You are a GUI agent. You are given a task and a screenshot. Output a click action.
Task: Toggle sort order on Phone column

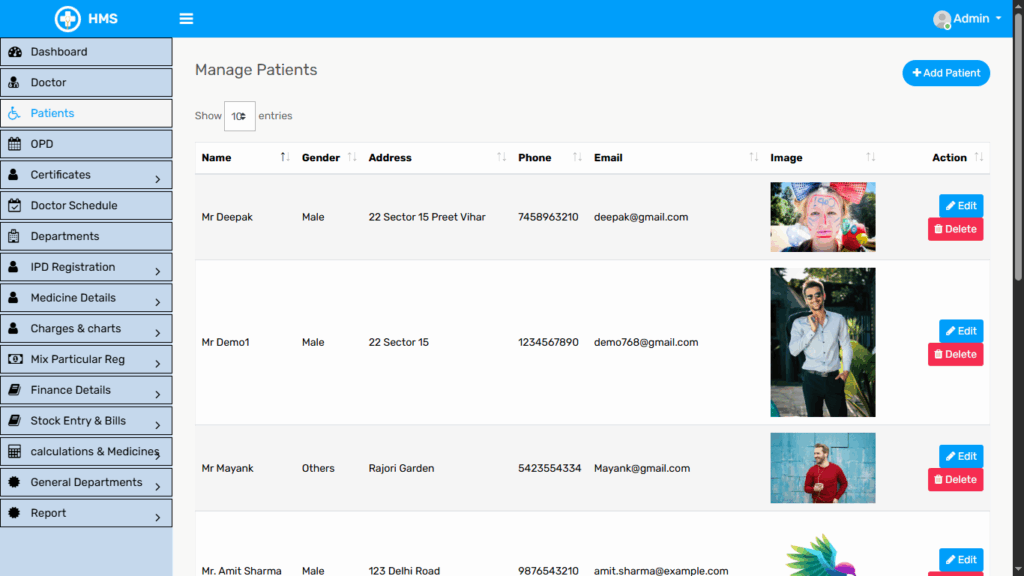[x=577, y=158]
